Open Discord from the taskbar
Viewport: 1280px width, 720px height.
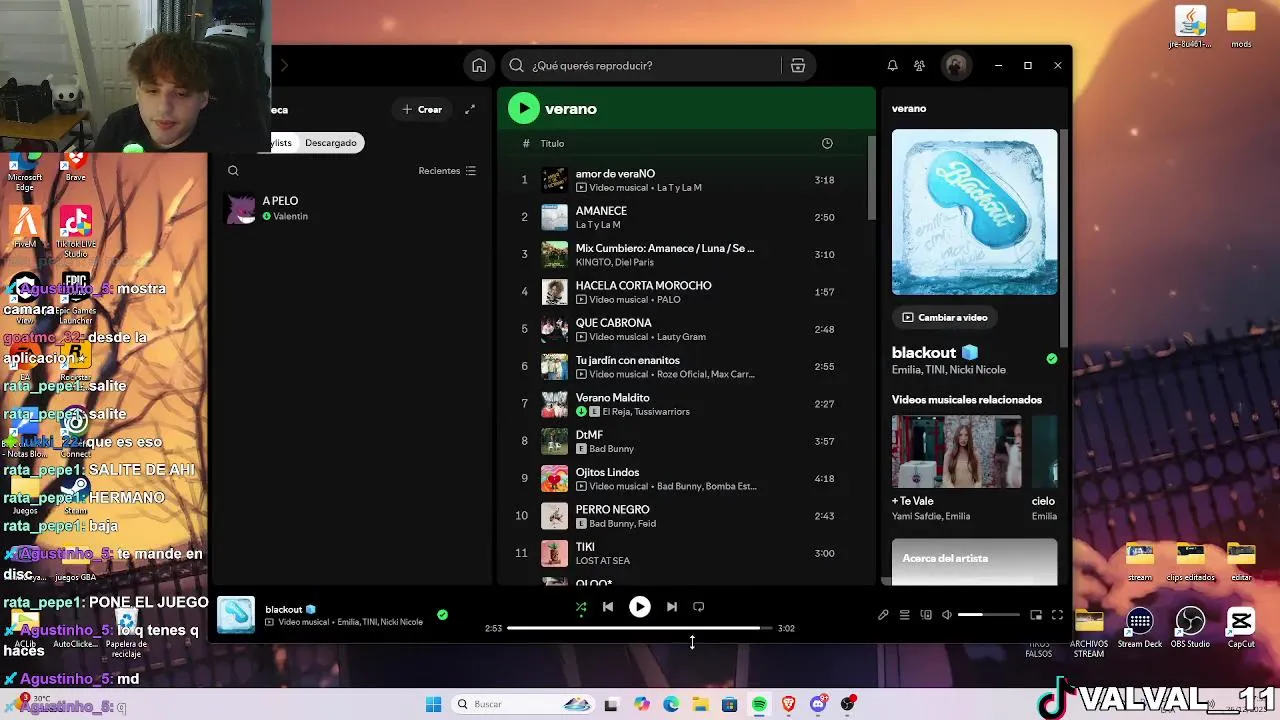point(818,704)
